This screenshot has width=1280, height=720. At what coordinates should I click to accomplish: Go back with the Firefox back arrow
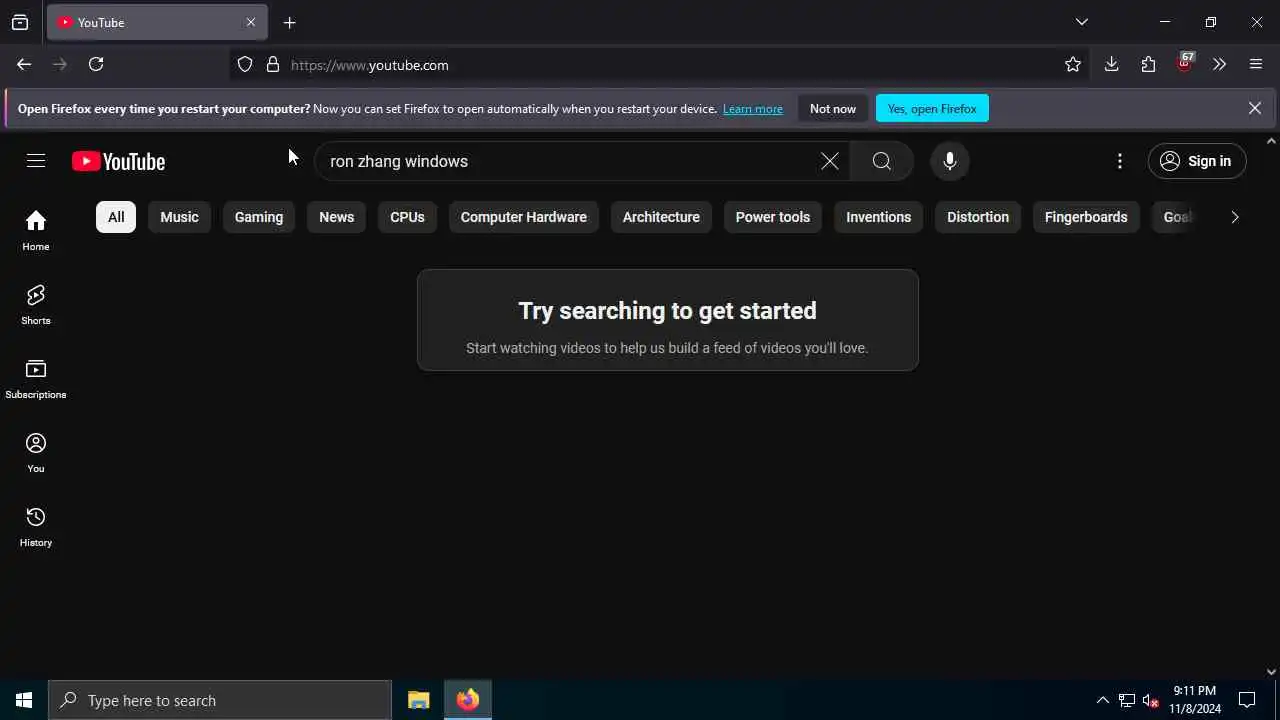click(24, 64)
